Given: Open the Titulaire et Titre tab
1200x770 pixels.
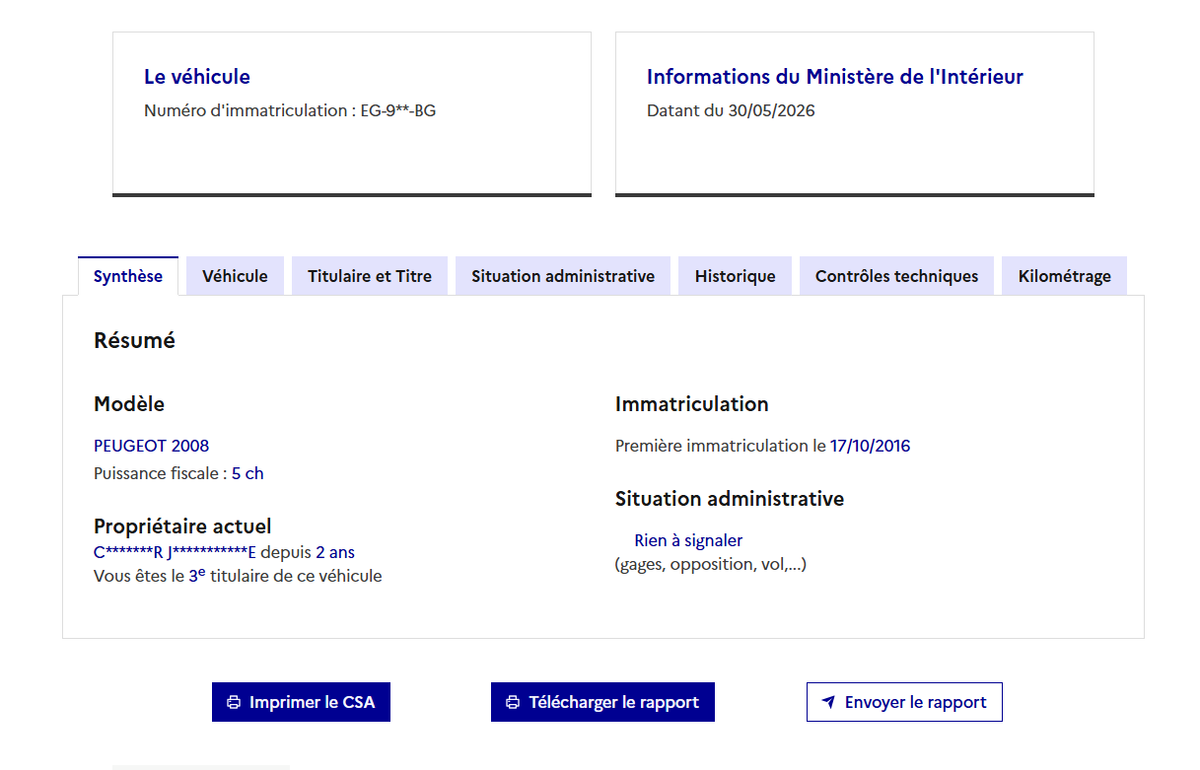Looking at the screenshot, I should tap(370, 276).
